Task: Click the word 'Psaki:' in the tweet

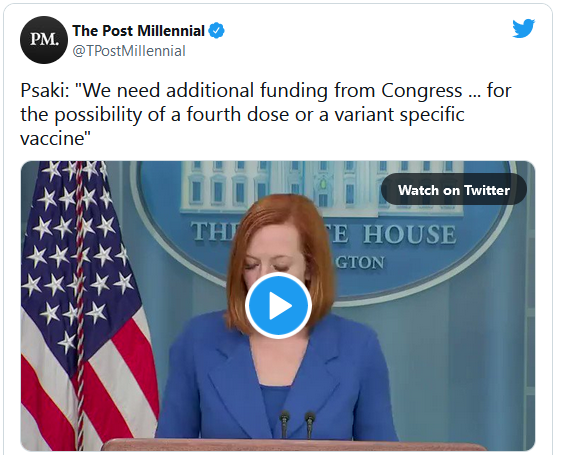Action: pyautogui.click(x=45, y=91)
